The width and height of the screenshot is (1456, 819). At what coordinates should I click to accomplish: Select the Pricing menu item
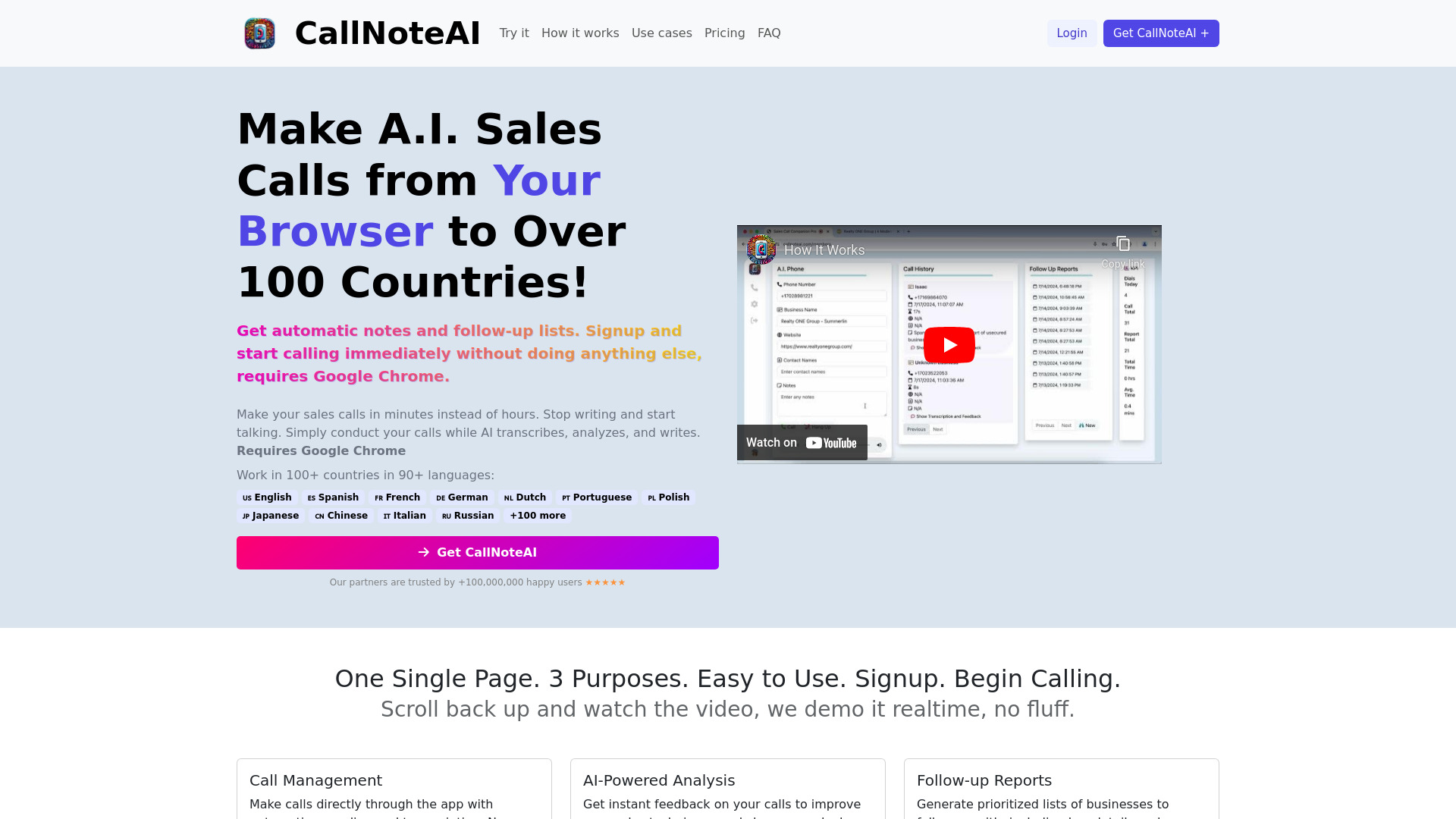(725, 33)
